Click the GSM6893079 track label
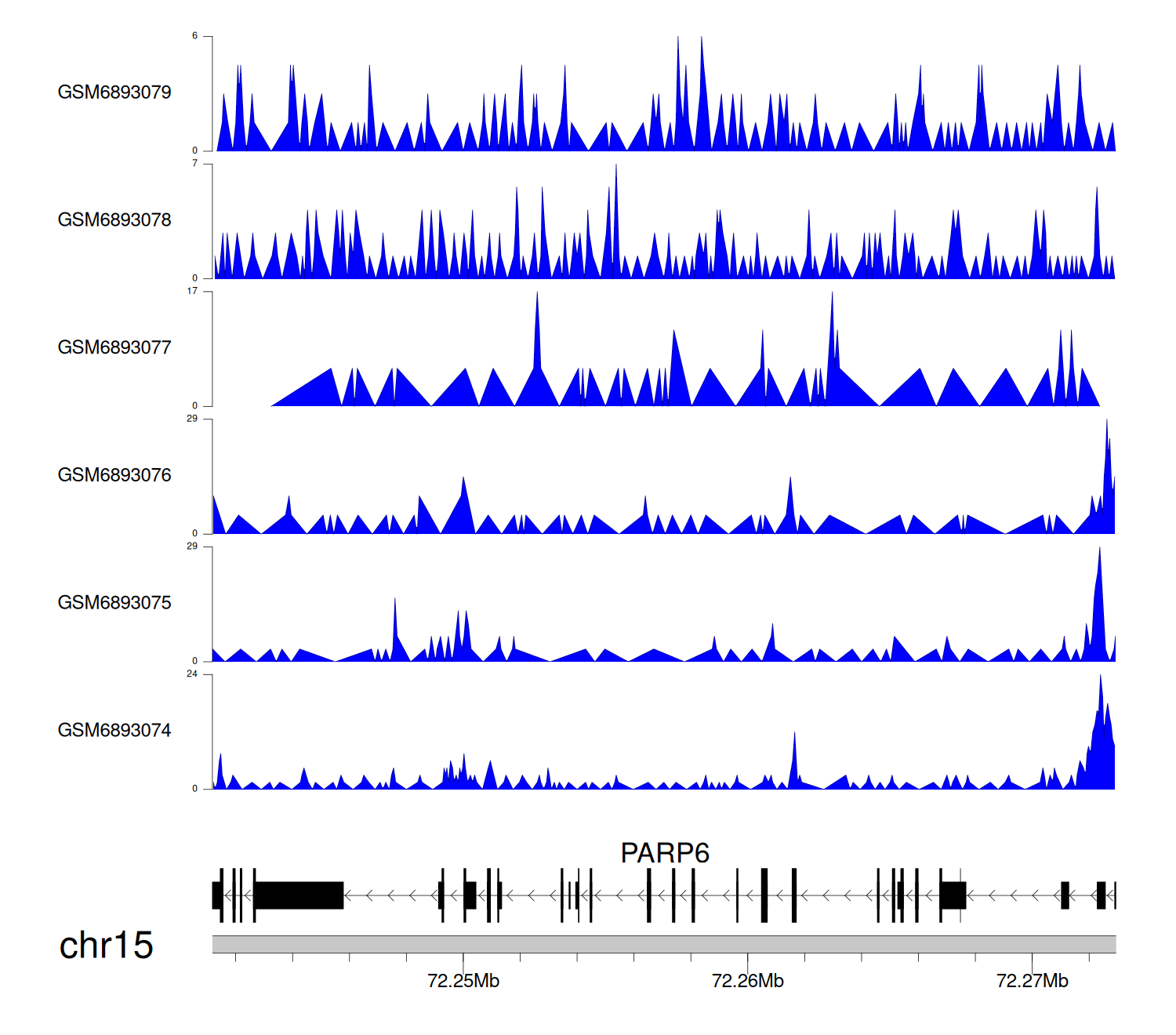This screenshot has height=1035, width=1176. (114, 92)
